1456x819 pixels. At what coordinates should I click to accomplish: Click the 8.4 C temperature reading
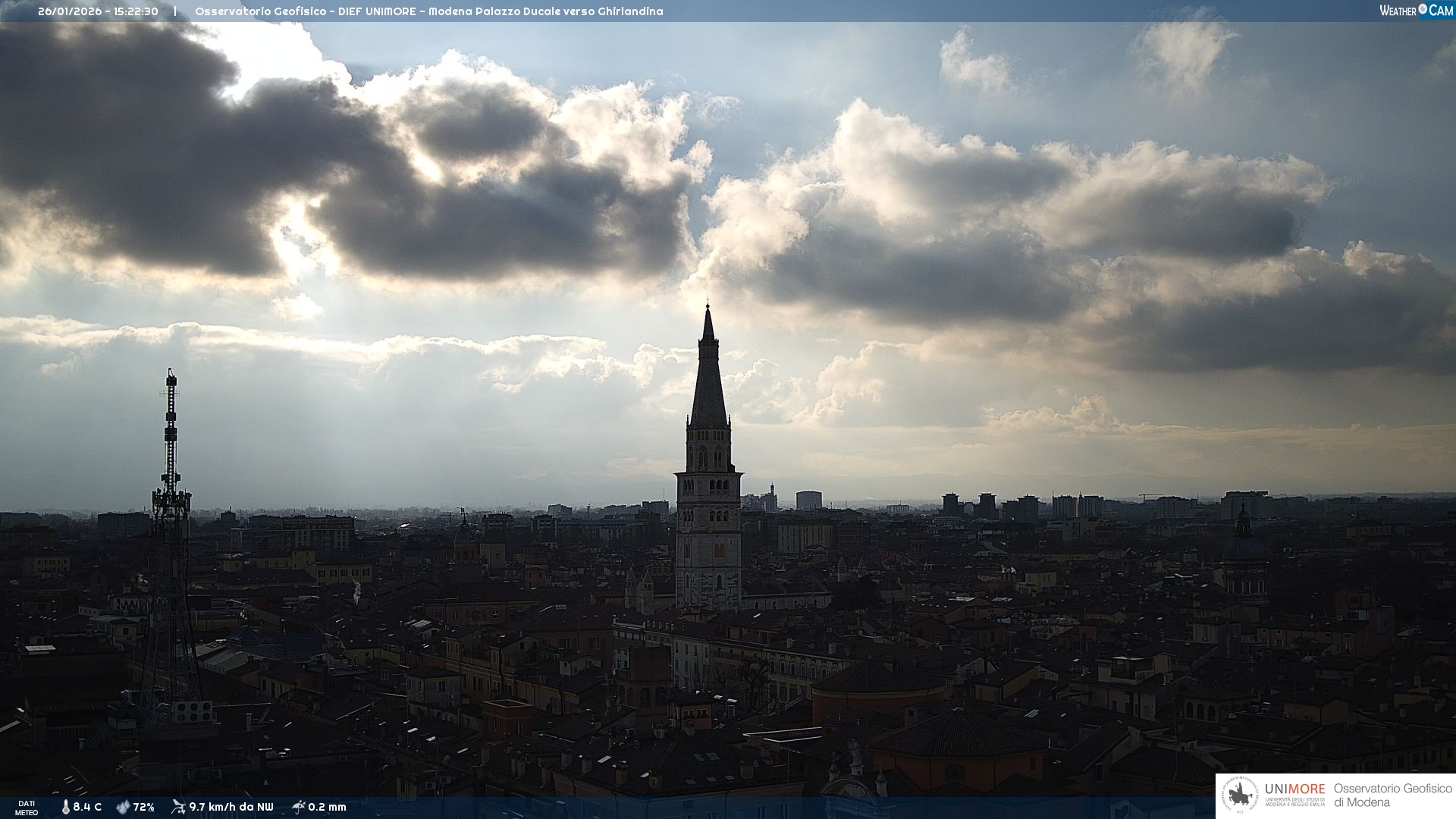87,807
